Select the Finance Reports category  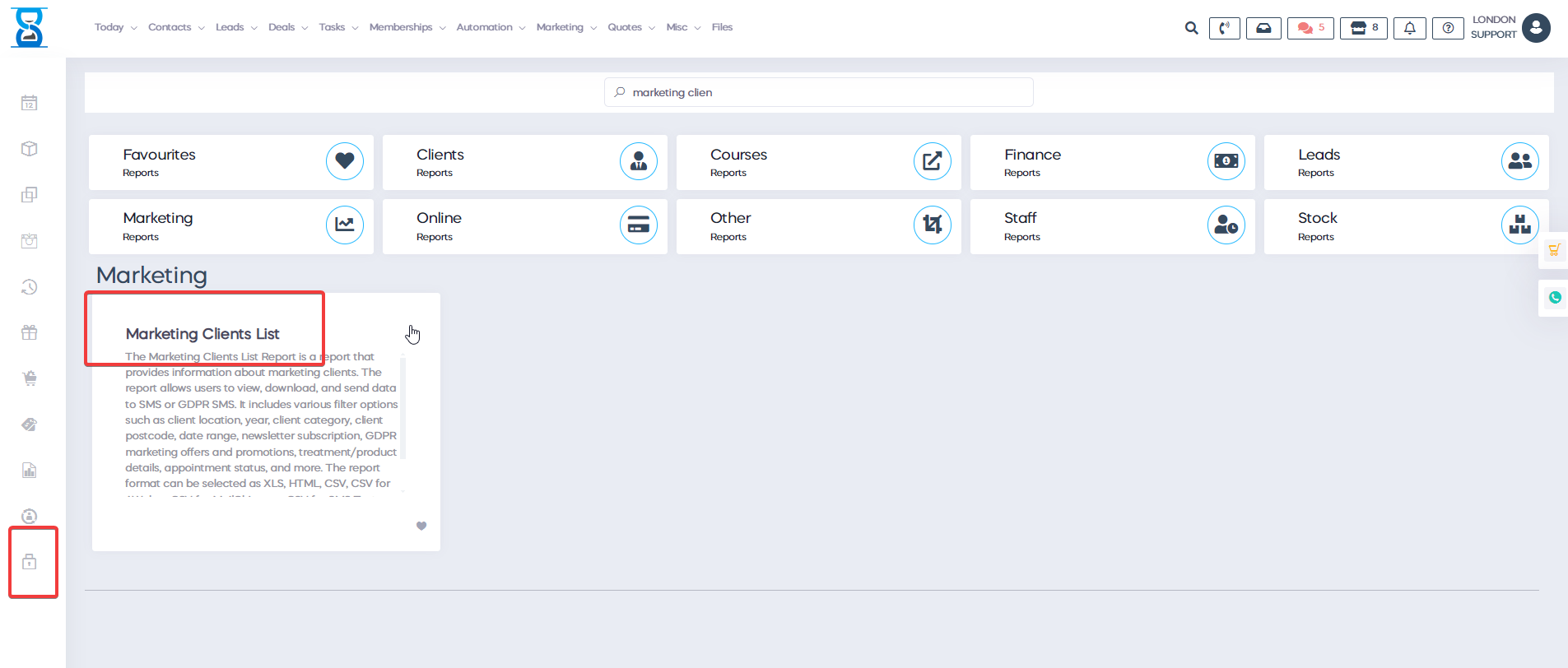(1112, 162)
